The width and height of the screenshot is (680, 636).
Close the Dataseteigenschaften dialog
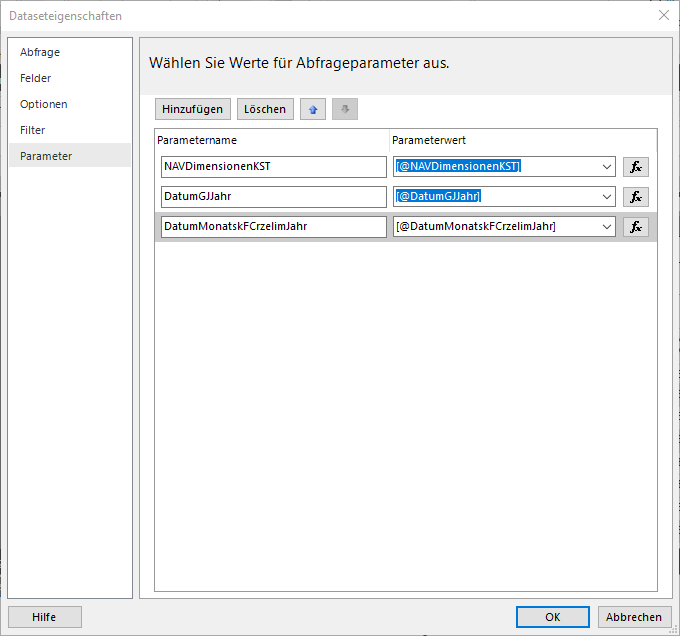tap(664, 16)
